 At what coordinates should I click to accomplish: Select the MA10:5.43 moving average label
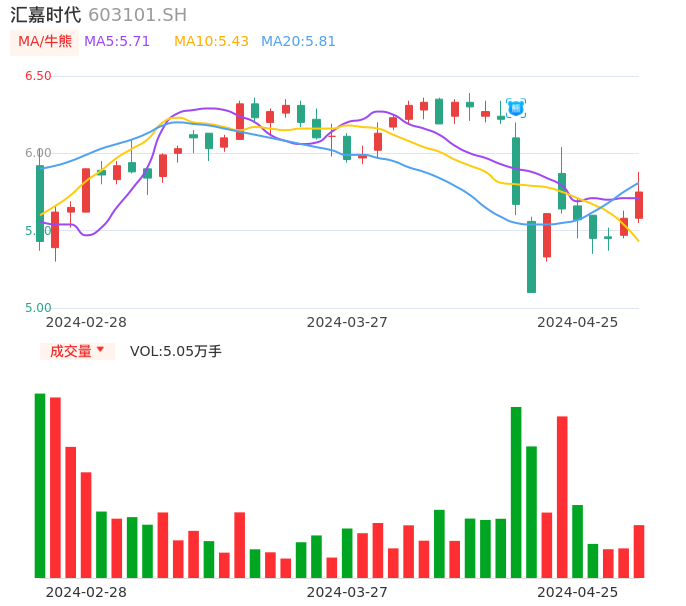pyautogui.click(x=211, y=42)
